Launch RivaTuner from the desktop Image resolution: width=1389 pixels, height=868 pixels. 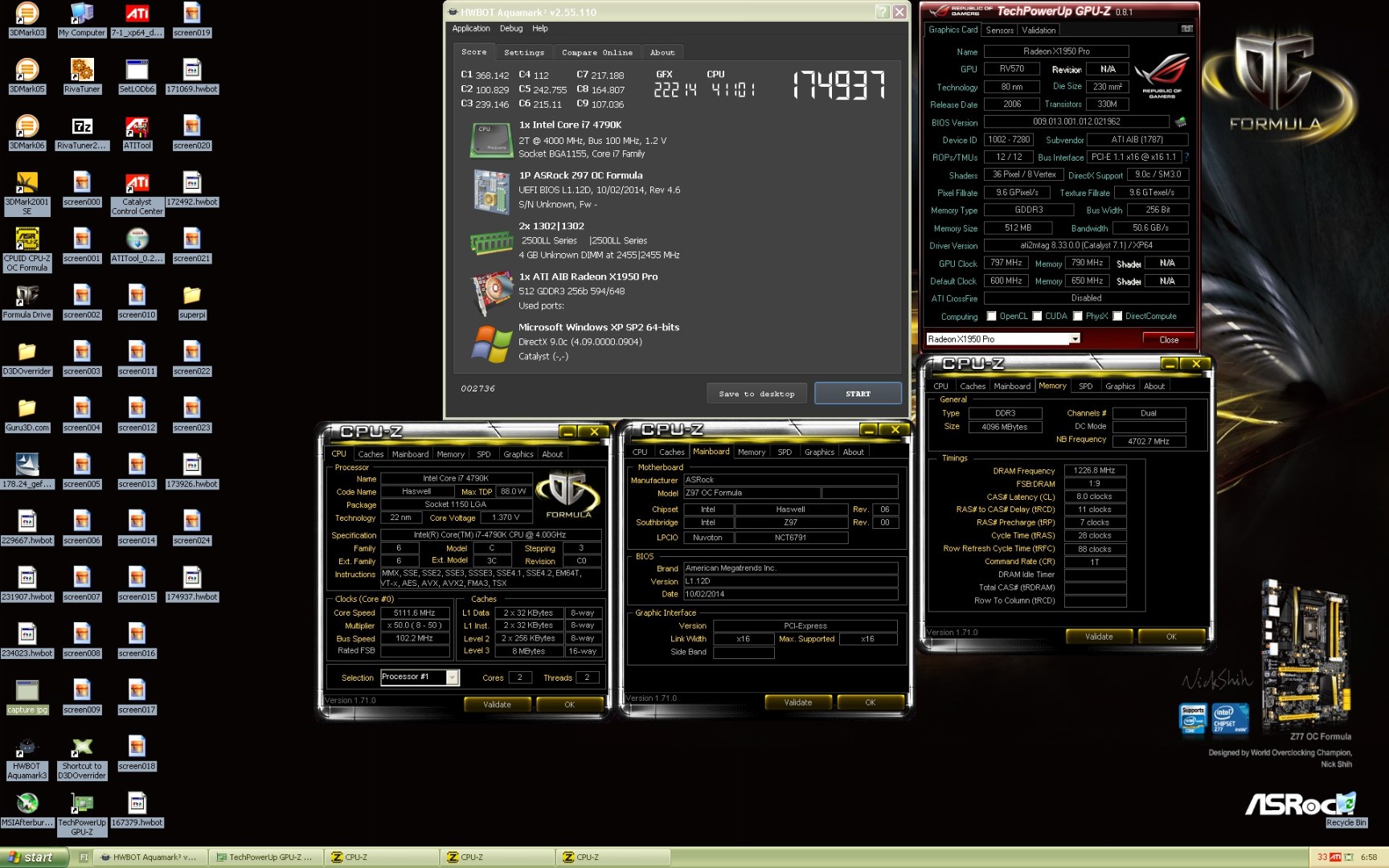tap(82, 76)
